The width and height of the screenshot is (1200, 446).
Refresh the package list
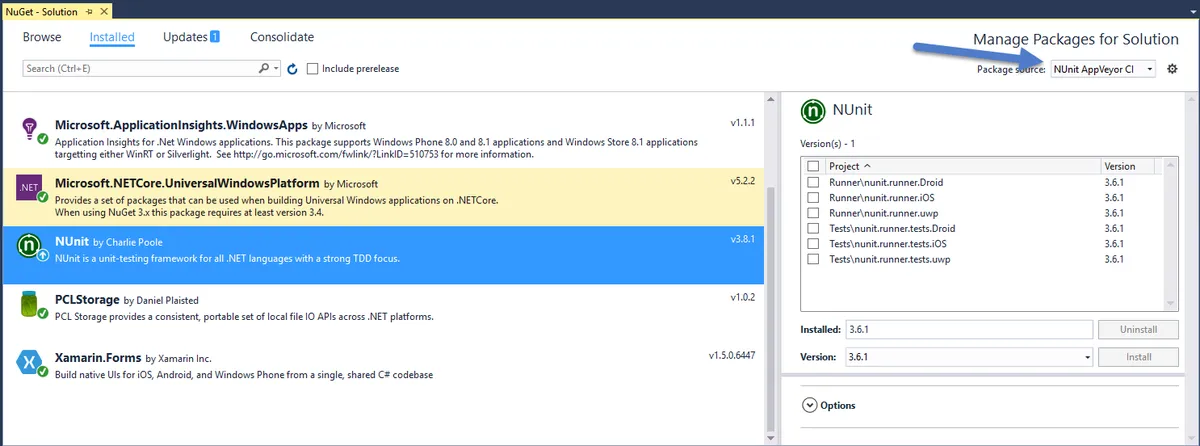pyautogui.click(x=292, y=69)
